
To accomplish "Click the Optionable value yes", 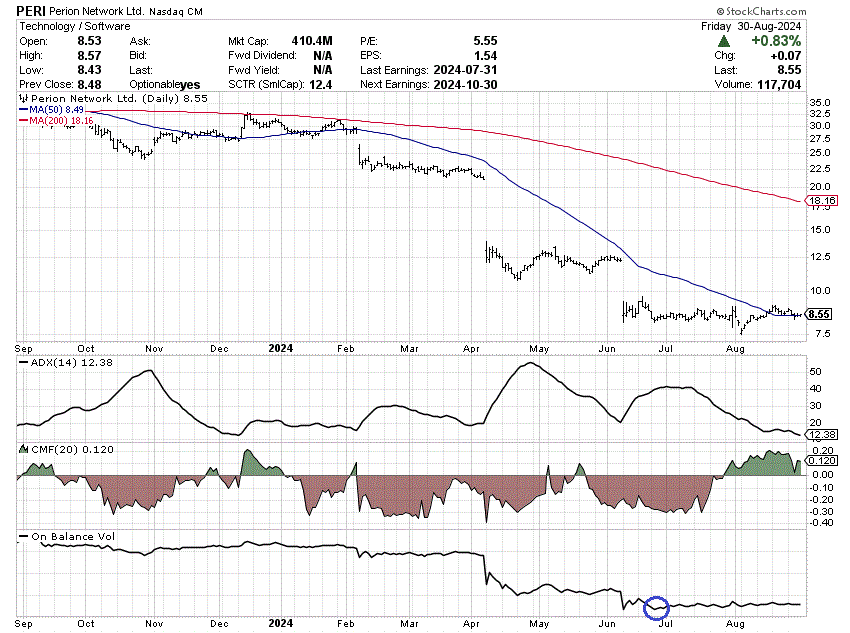I will [x=190, y=85].
